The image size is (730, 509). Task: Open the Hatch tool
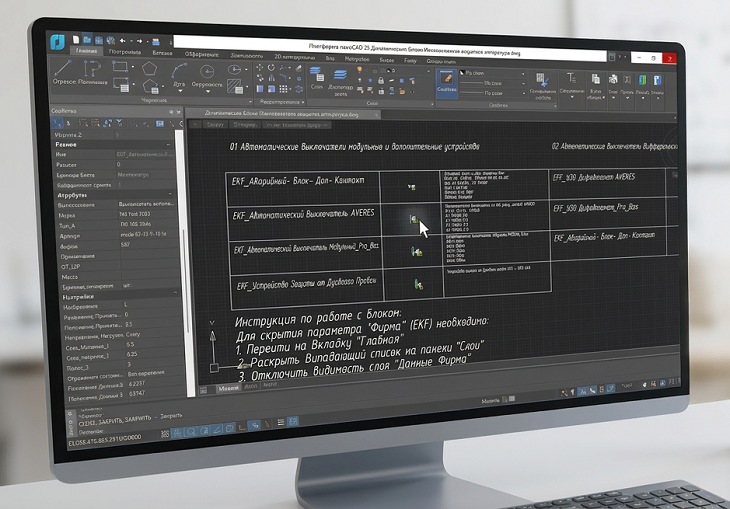234,87
